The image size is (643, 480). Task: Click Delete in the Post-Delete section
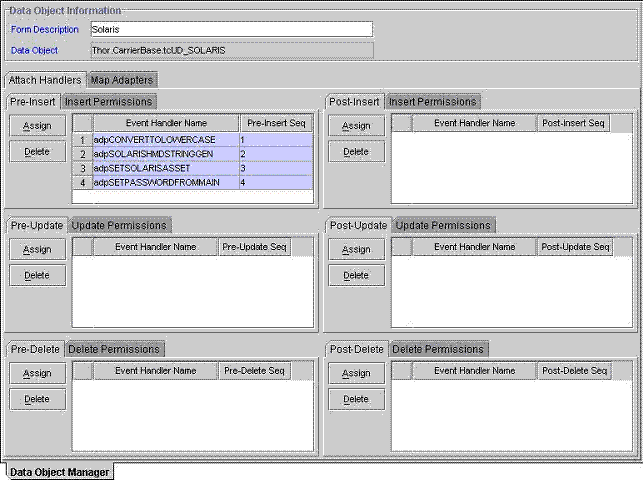(356, 399)
